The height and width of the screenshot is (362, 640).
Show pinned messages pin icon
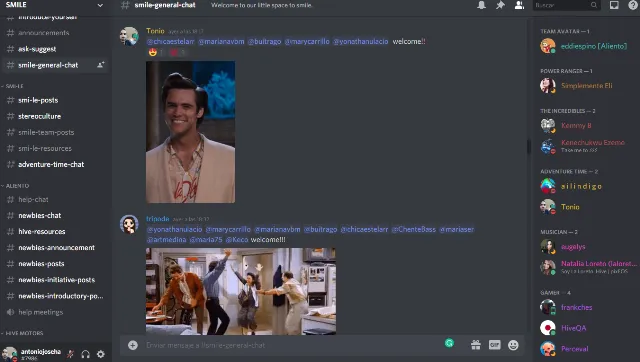coord(500,5)
